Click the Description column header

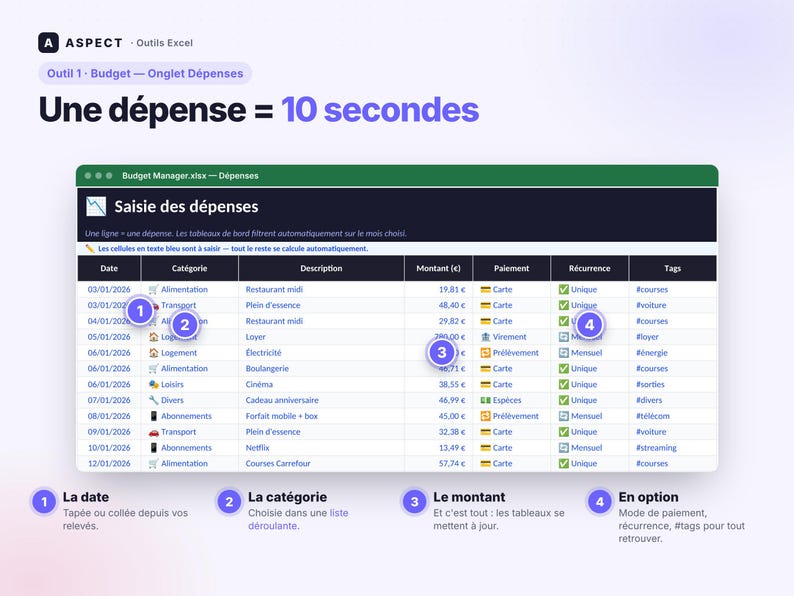pos(321,268)
